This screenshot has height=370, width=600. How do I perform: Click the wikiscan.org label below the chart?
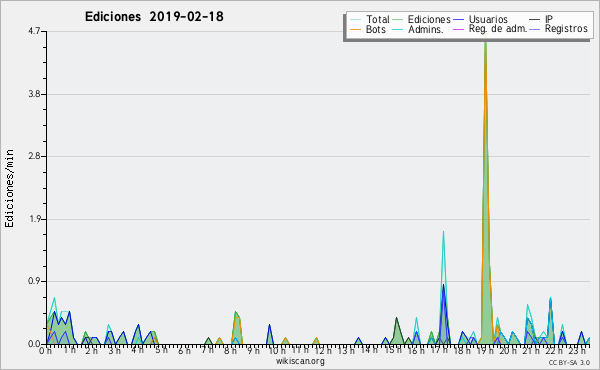click(300, 361)
